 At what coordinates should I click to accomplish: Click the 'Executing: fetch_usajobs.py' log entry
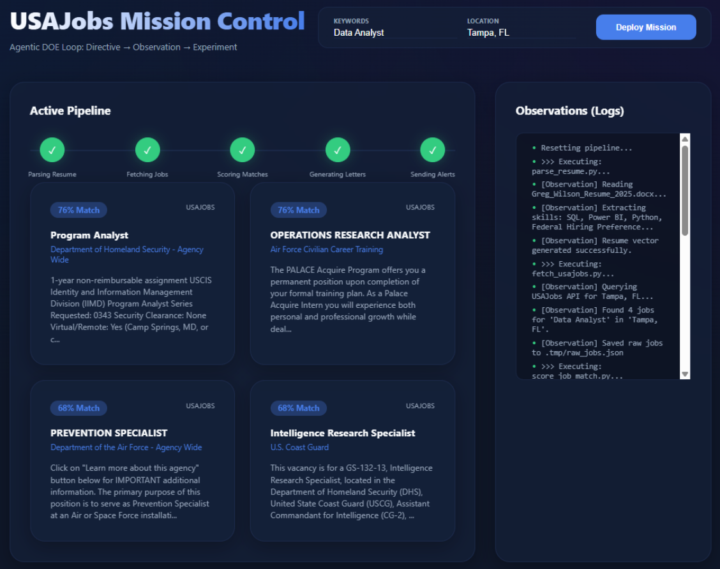coord(573,269)
